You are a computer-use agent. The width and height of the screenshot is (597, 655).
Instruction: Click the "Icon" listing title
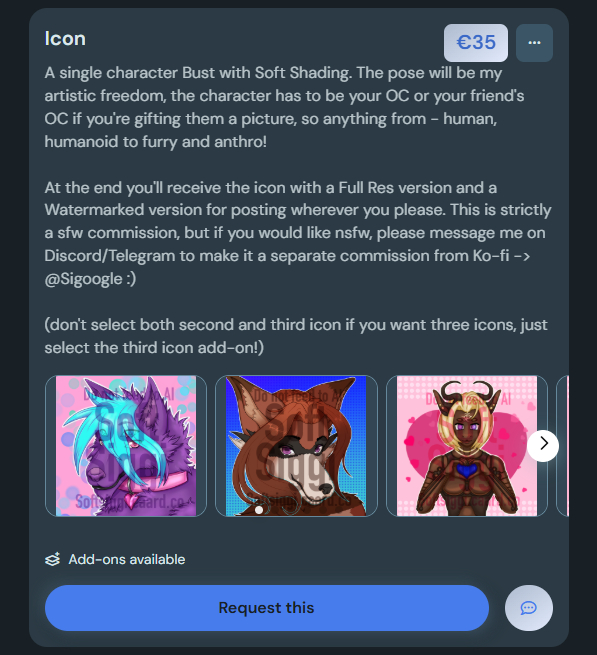point(65,39)
